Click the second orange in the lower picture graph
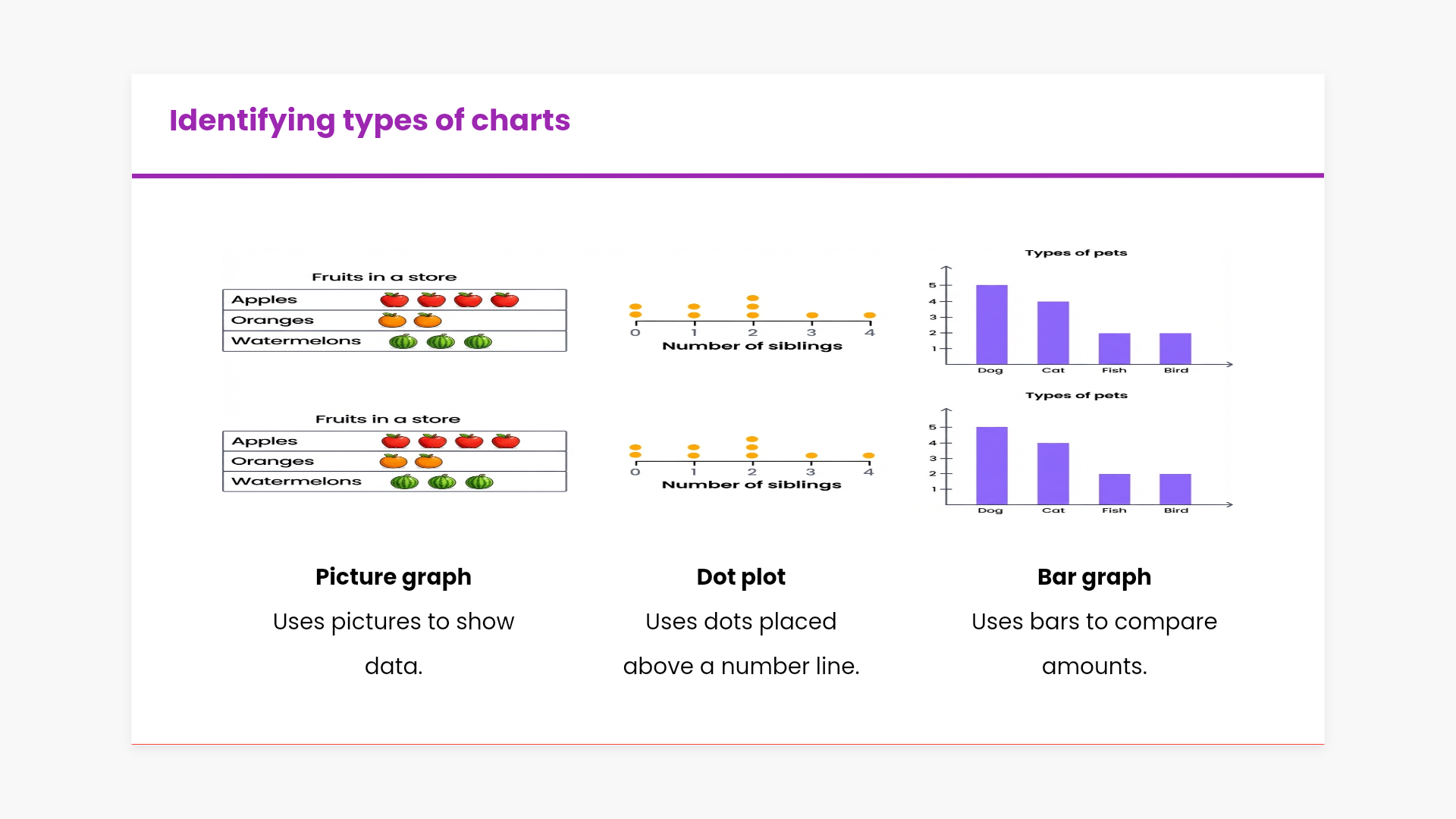Screen dimensions: 1456x819 pos(428,462)
